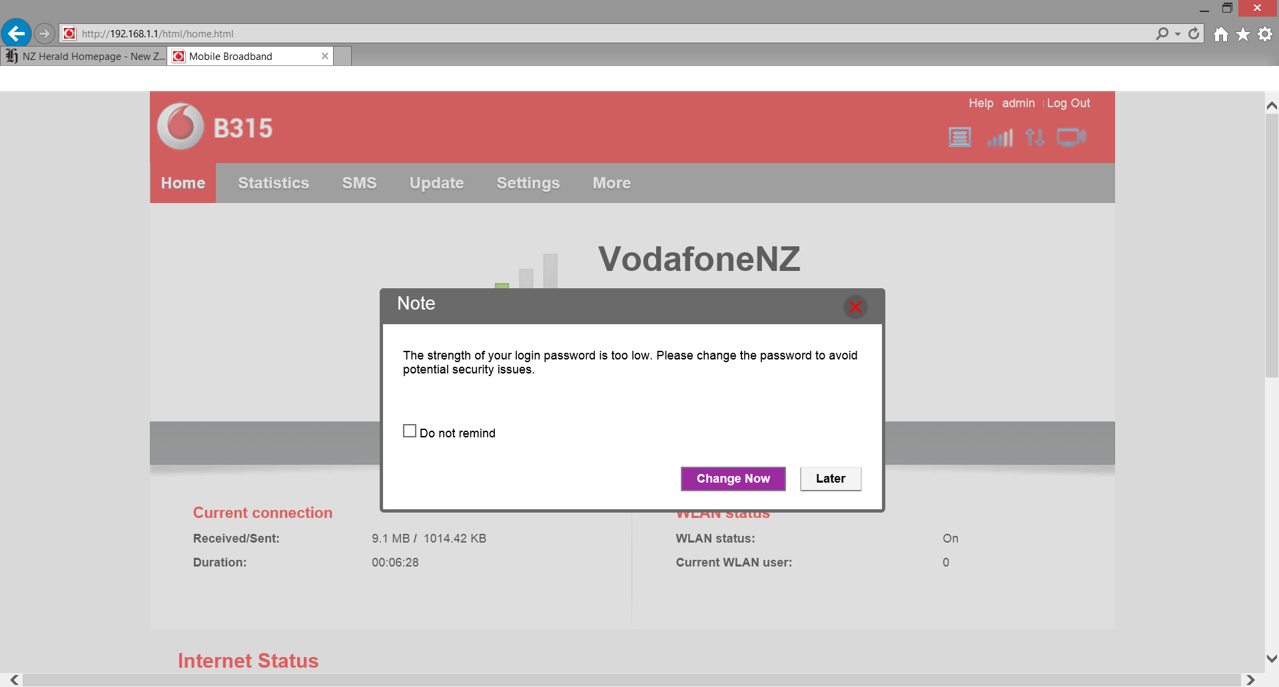Click the admin user link
The width and height of the screenshot is (1279, 687).
pyautogui.click(x=1018, y=103)
